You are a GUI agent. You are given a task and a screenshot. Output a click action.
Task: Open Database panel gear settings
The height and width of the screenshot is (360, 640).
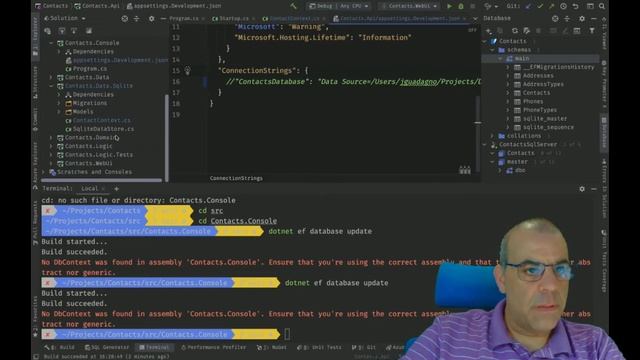point(582,18)
